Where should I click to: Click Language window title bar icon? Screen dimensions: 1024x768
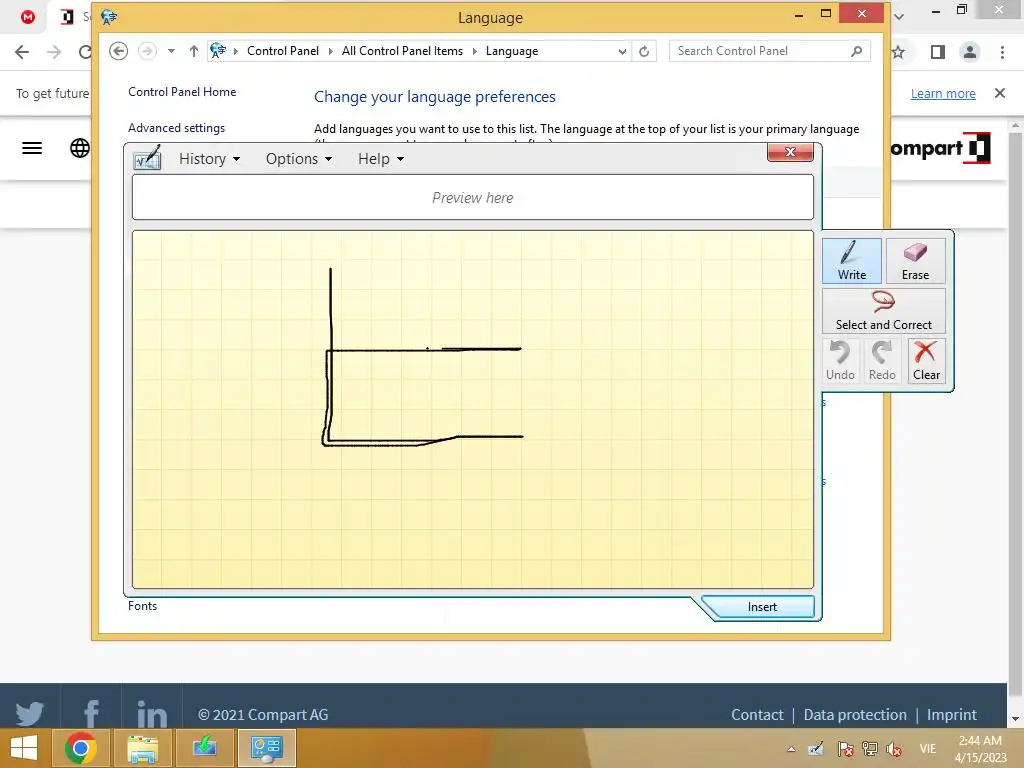click(109, 18)
